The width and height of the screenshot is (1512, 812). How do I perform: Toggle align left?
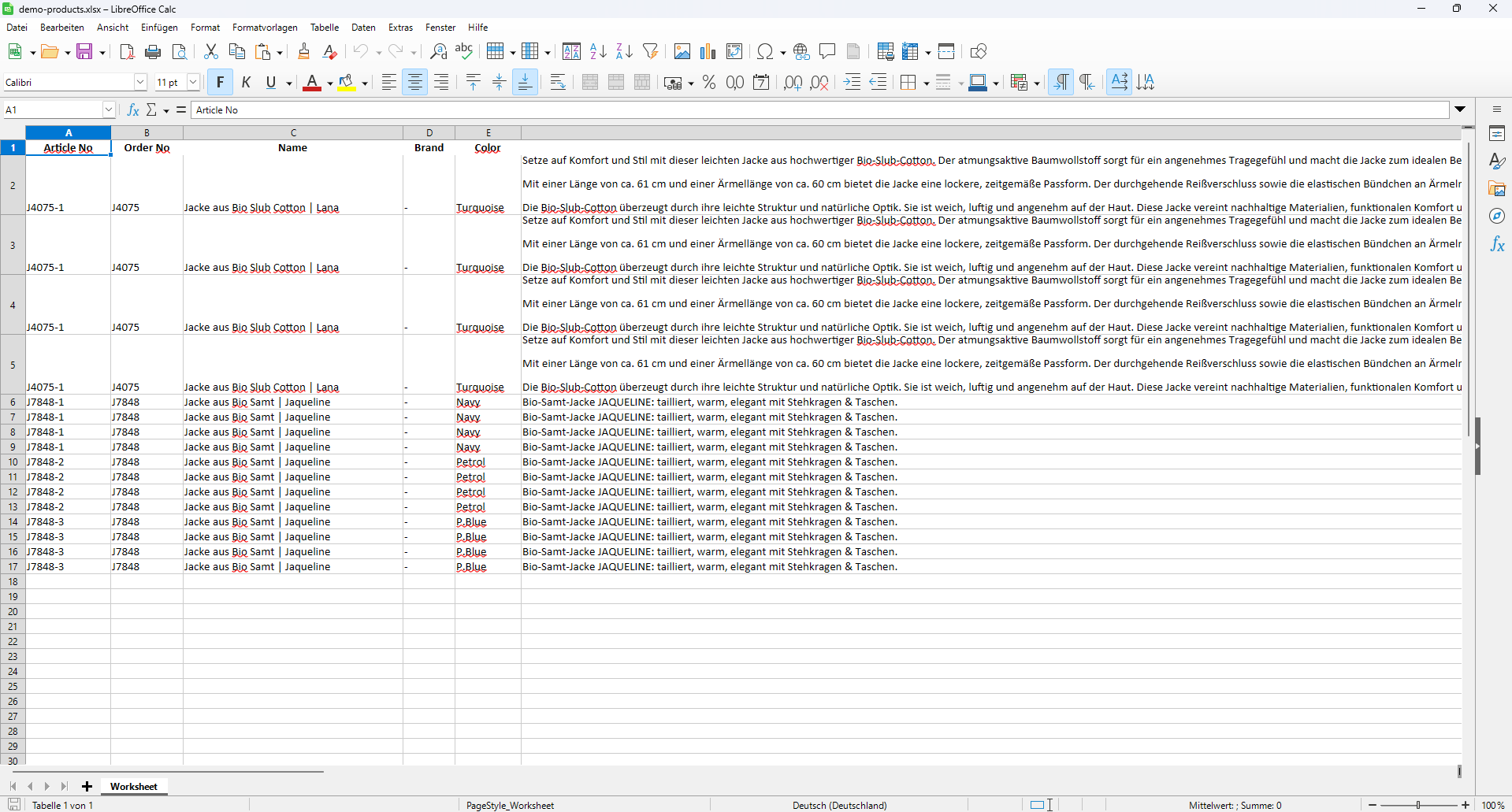(x=388, y=83)
